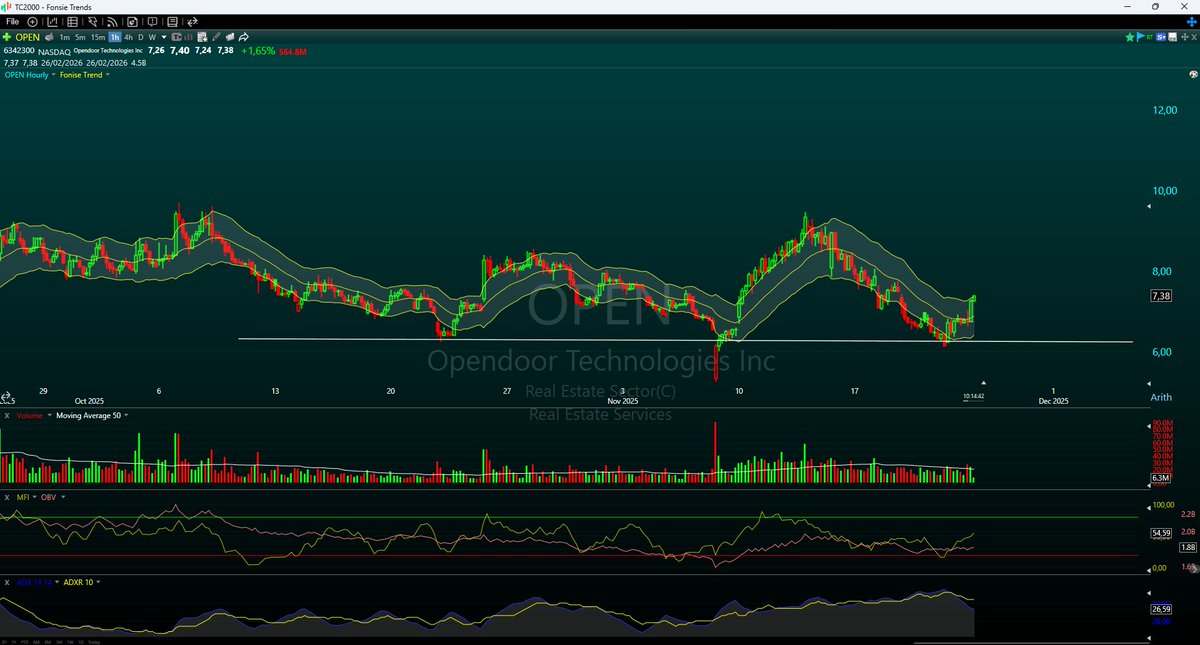Open the new chart toolbar icon
The height and width of the screenshot is (645, 1200).
(52, 22)
